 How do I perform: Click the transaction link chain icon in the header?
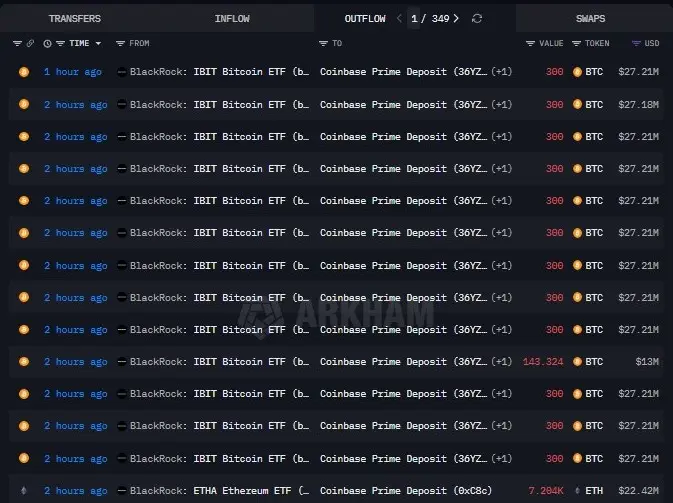(30, 43)
